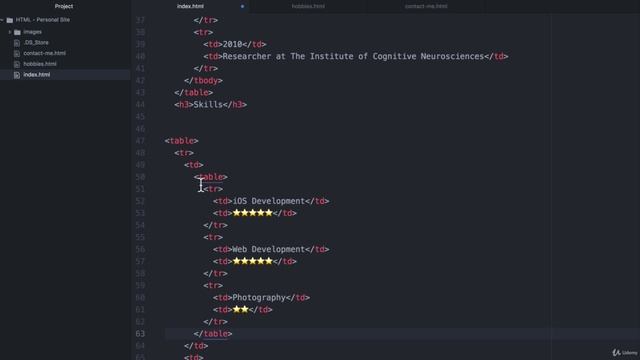The width and height of the screenshot is (640, 360).
Task: Open the contact-me.html tab
Action: 426,7
